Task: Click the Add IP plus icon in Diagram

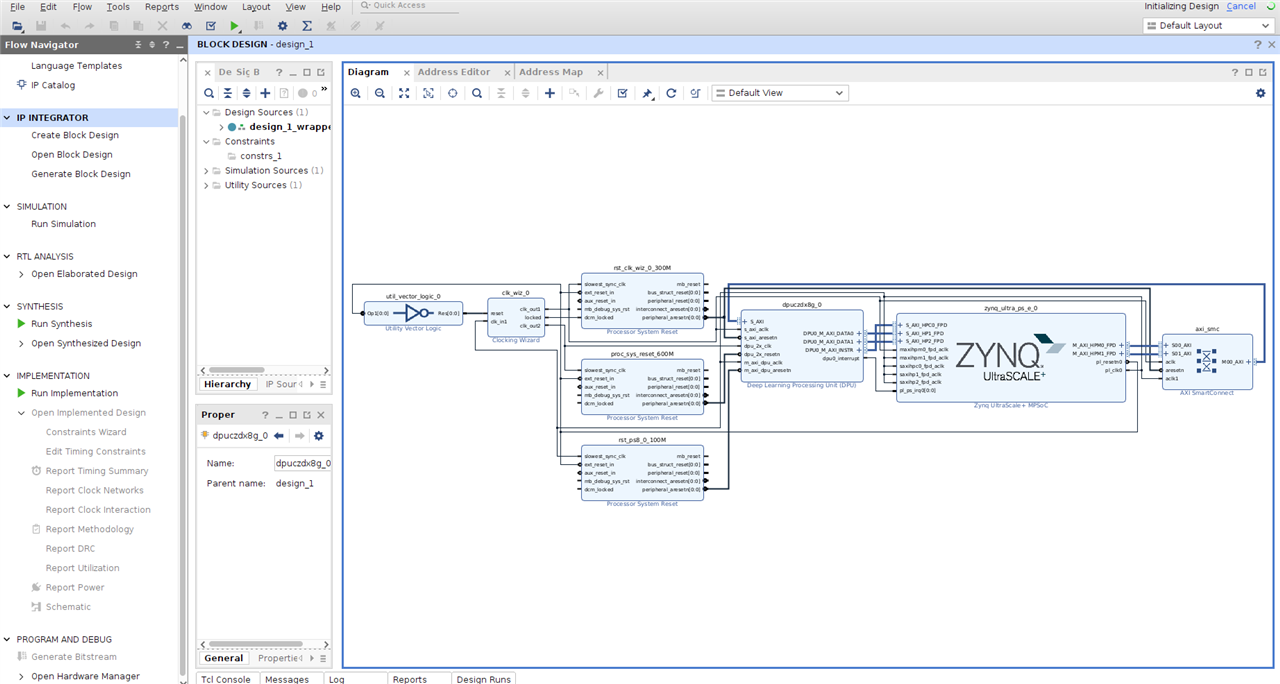Action: (550, 93)
